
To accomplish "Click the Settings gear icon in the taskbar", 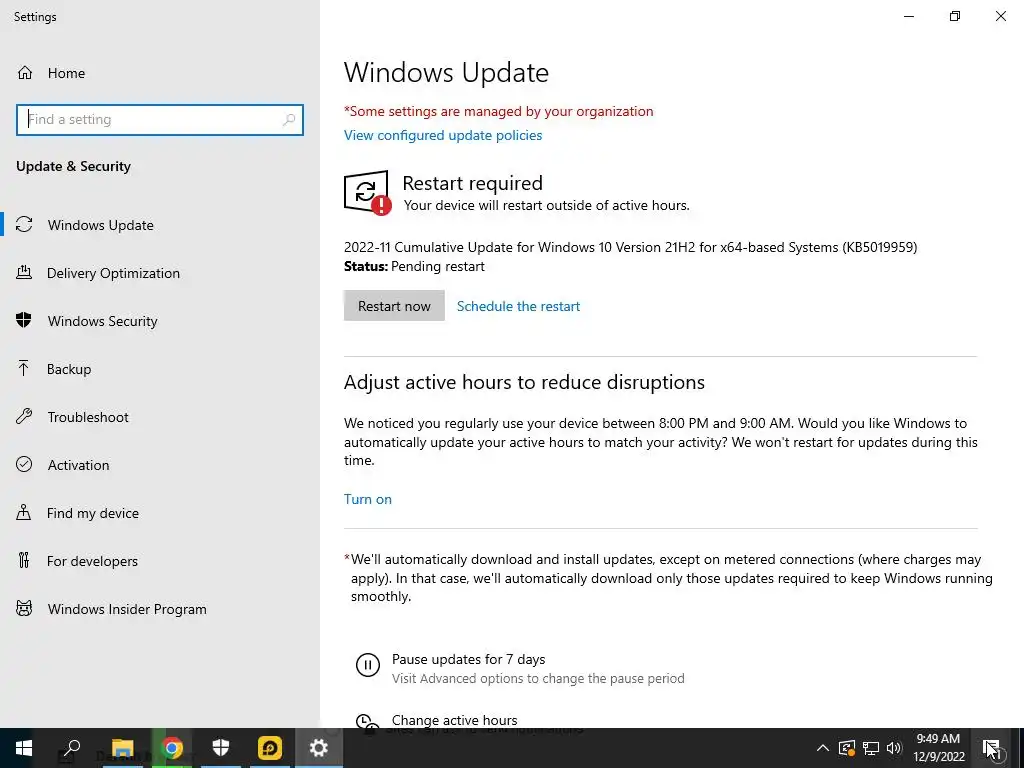I will pos(319,748).
